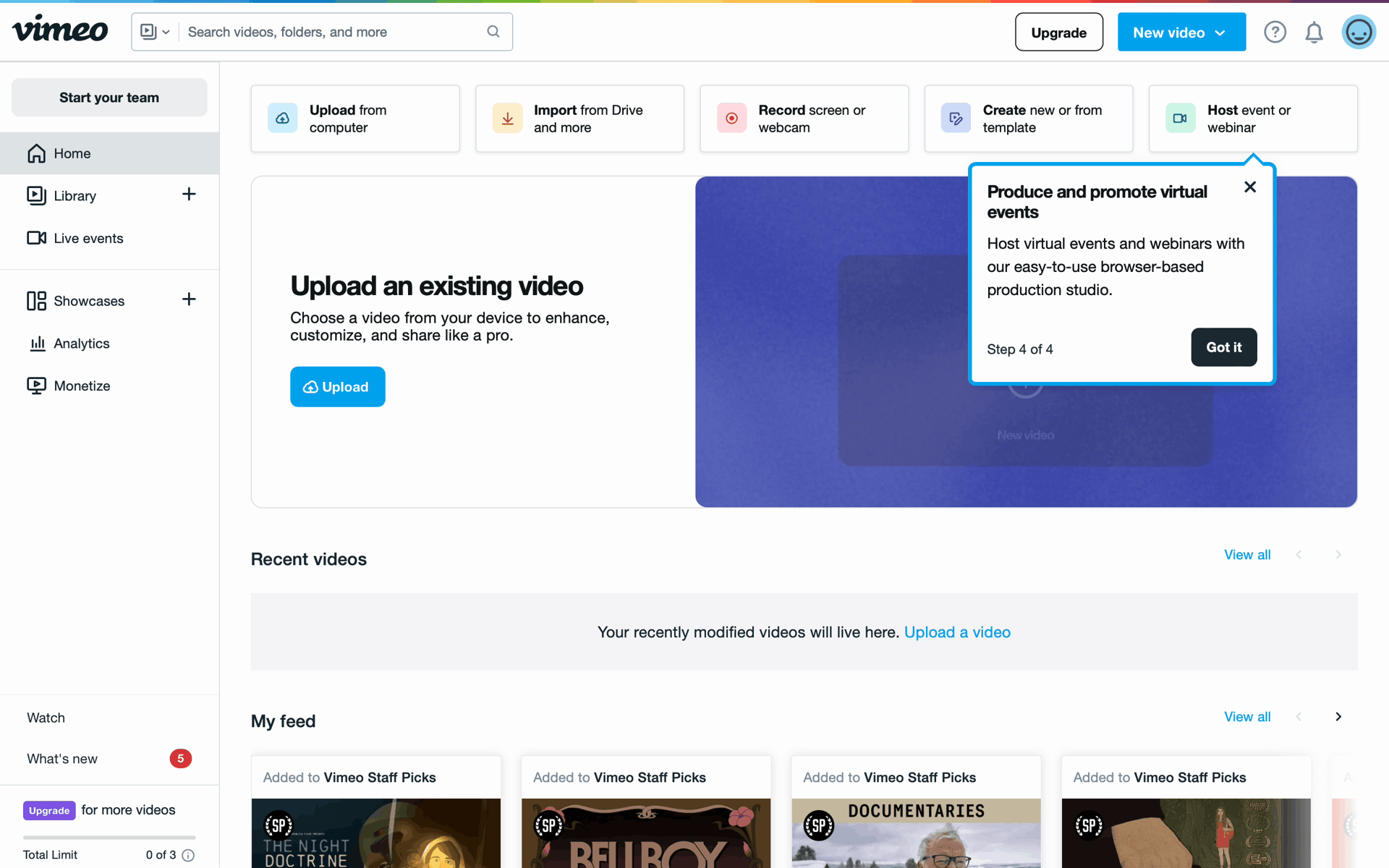Viewport: 1389px width, 868px height.
Task: Open Live events in sidebar
Action: point(75,238)
